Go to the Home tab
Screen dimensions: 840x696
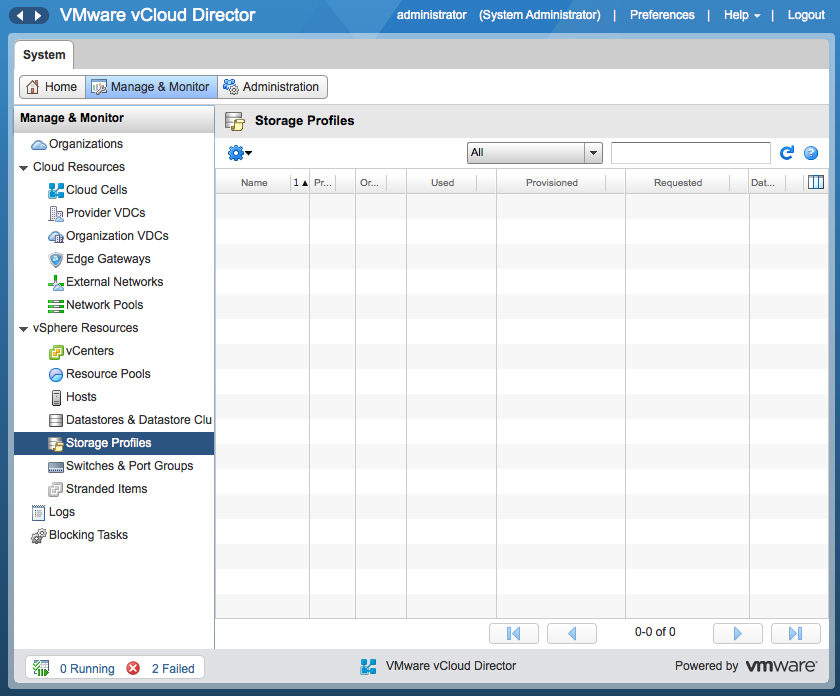52,87
